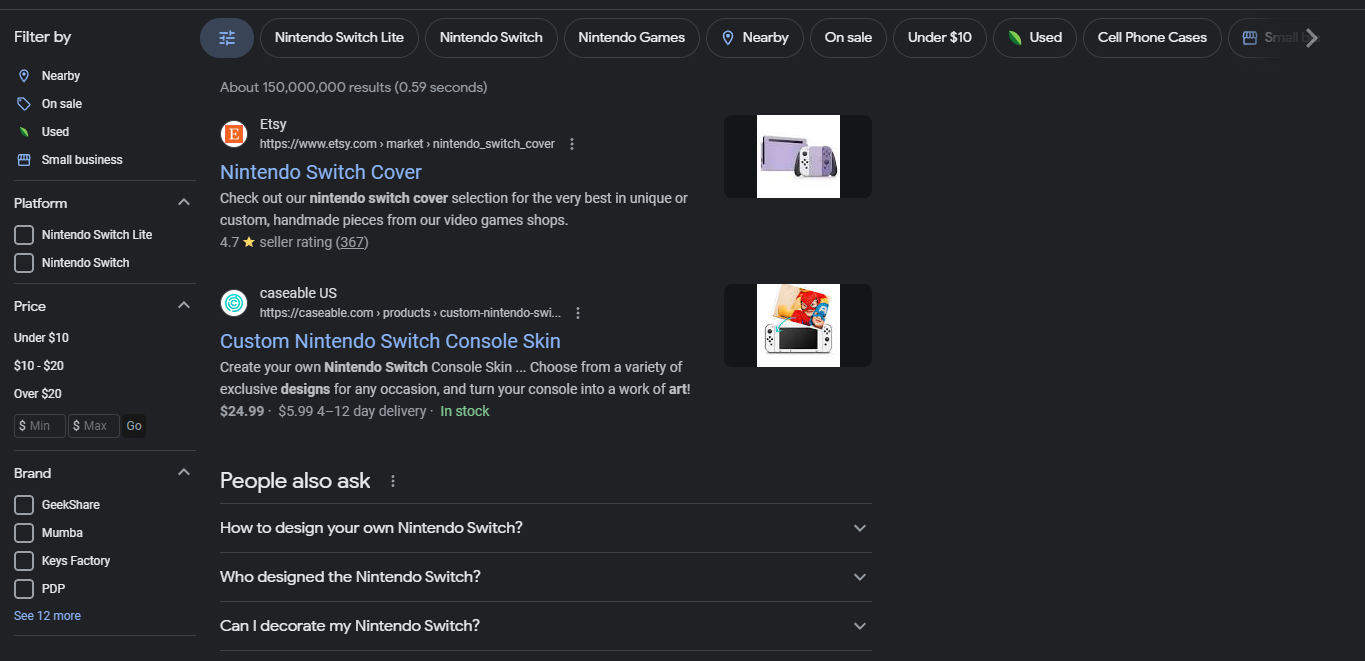Tick the PDP brand checkbox
This screenshot has width=1365, height=661.
pos(24,589)
